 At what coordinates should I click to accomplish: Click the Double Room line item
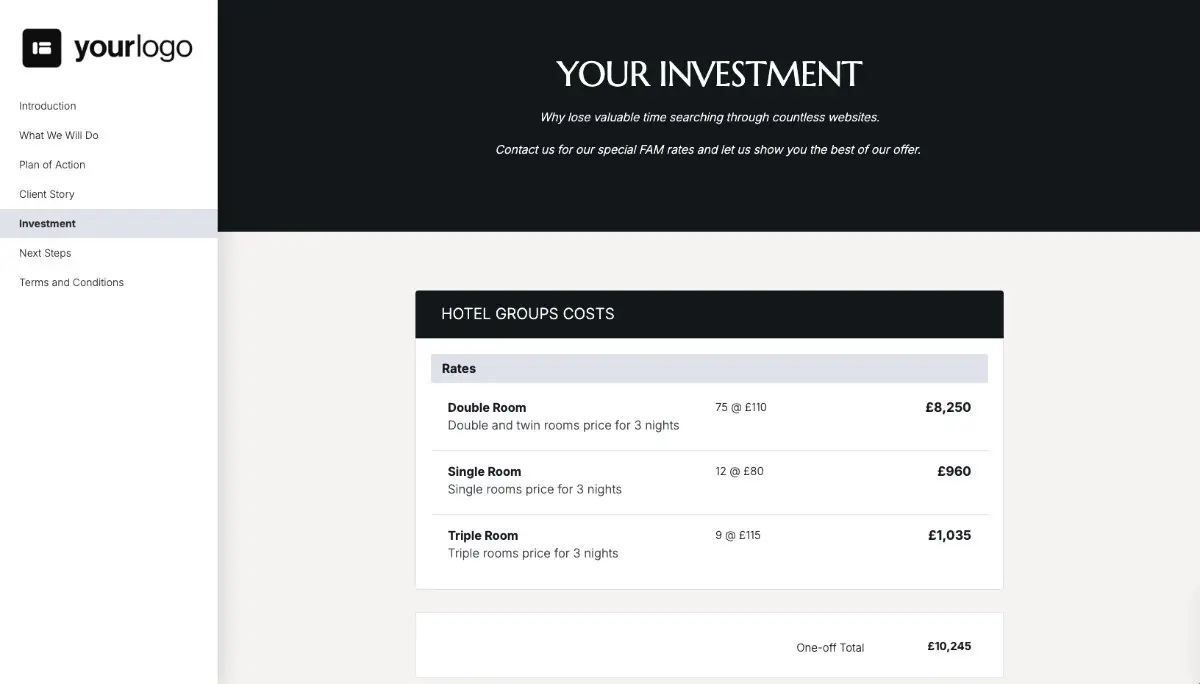click(487, 407)
